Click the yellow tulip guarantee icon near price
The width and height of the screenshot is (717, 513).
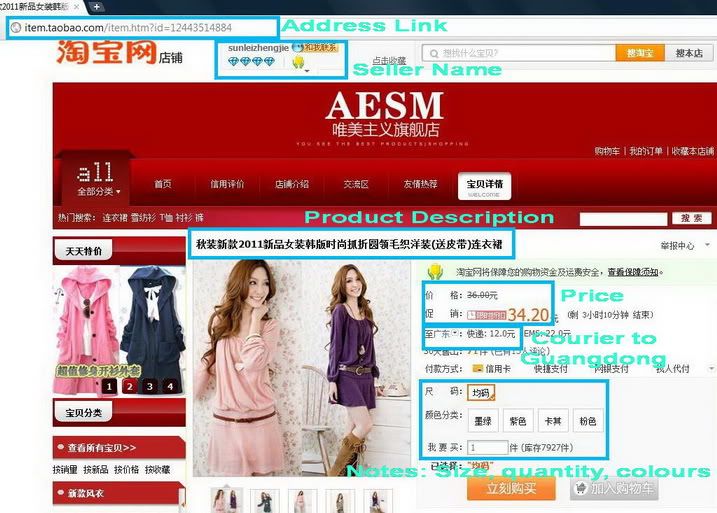tap(435, 271)
